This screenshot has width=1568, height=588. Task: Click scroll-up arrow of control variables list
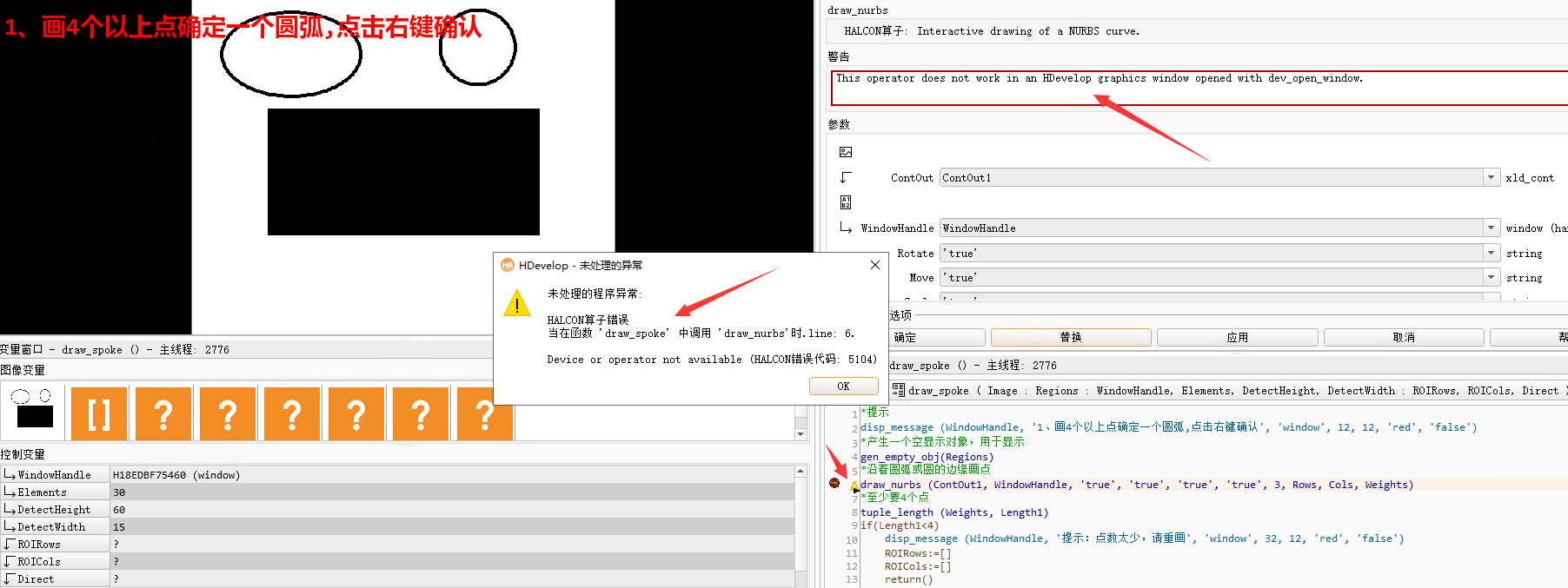pyautogui.click(x=801, y=471)
